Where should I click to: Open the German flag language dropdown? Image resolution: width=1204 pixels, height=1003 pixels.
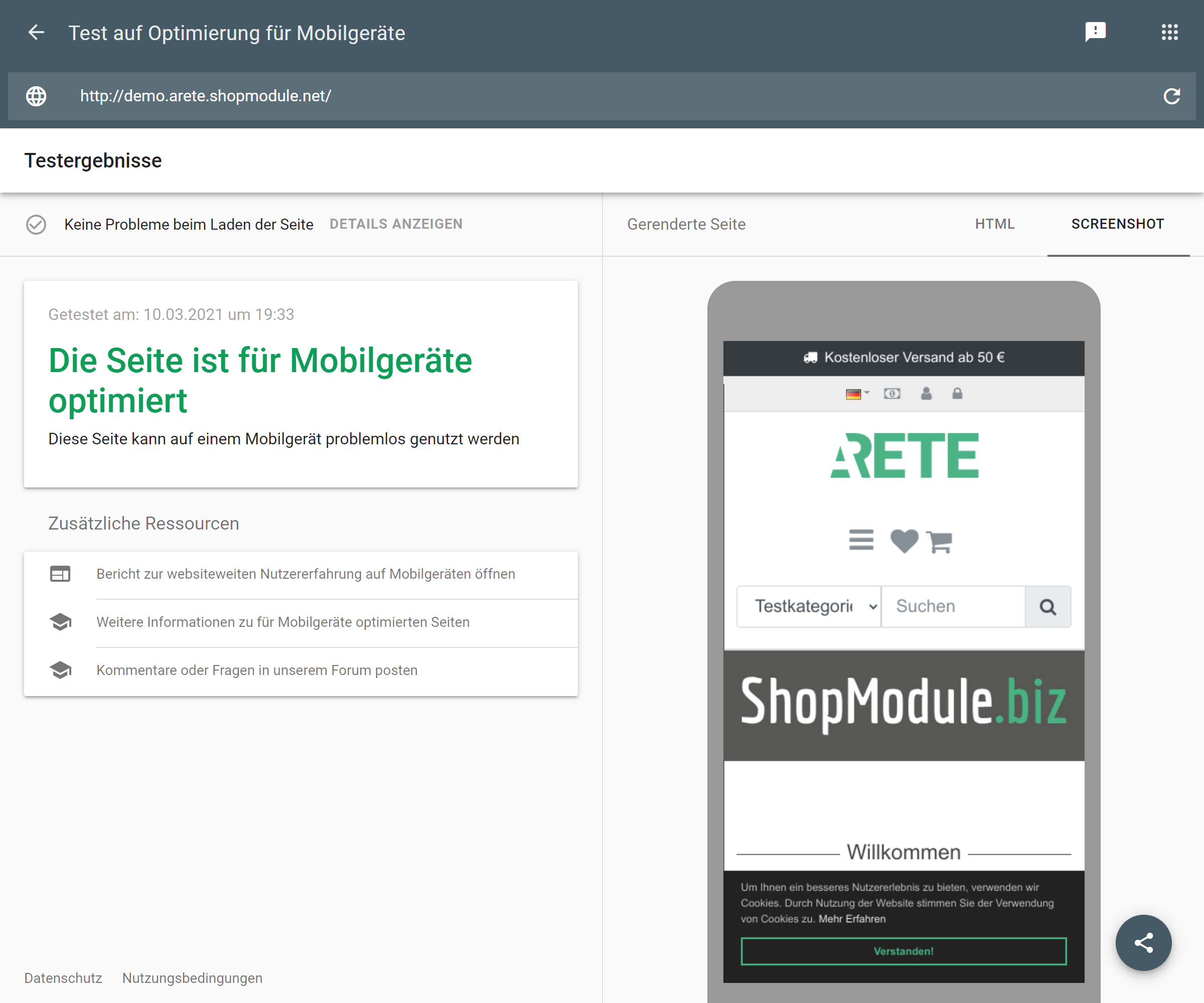[856, 394]
